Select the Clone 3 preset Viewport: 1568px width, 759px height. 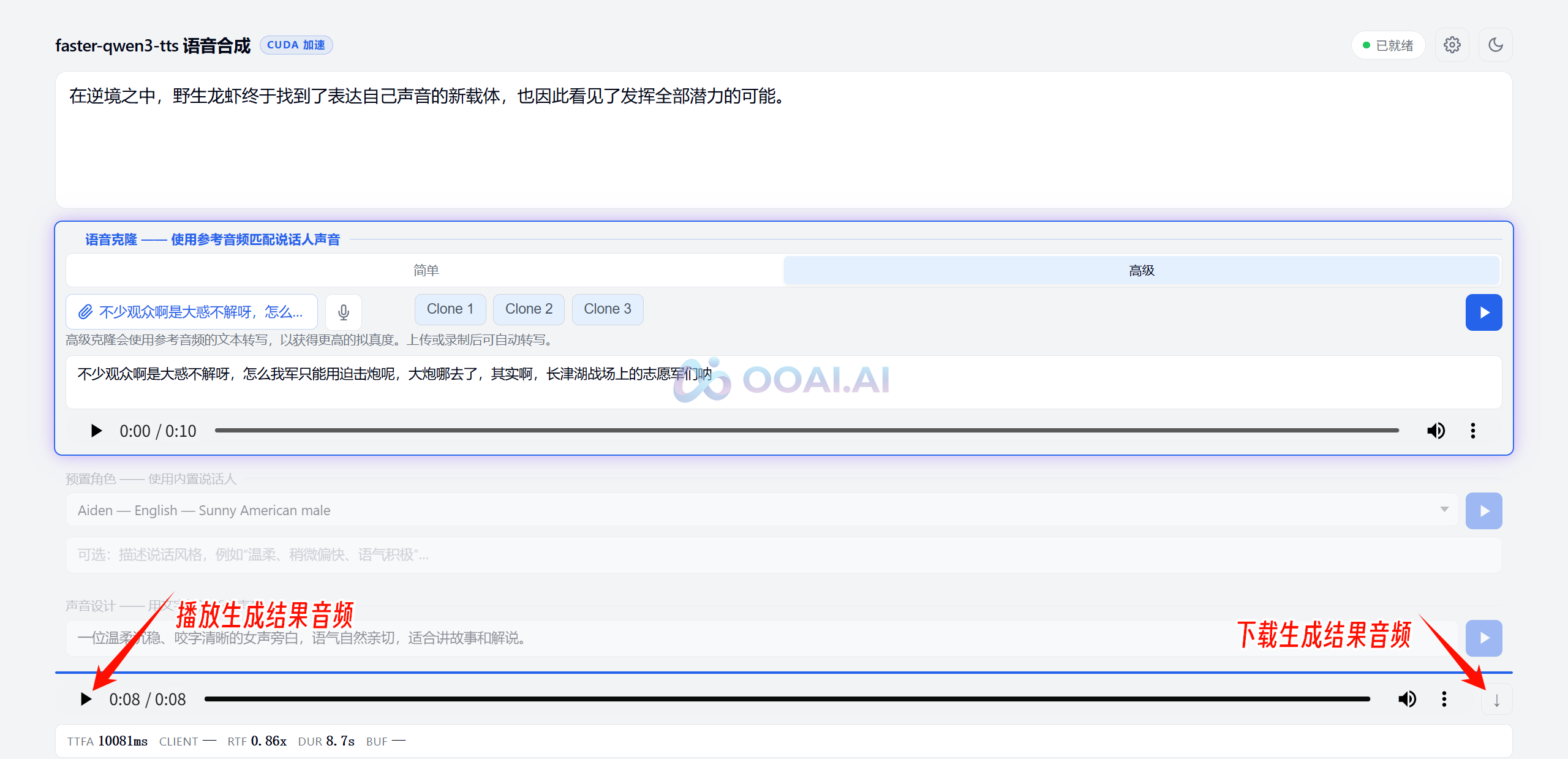[x=607, y=309]
